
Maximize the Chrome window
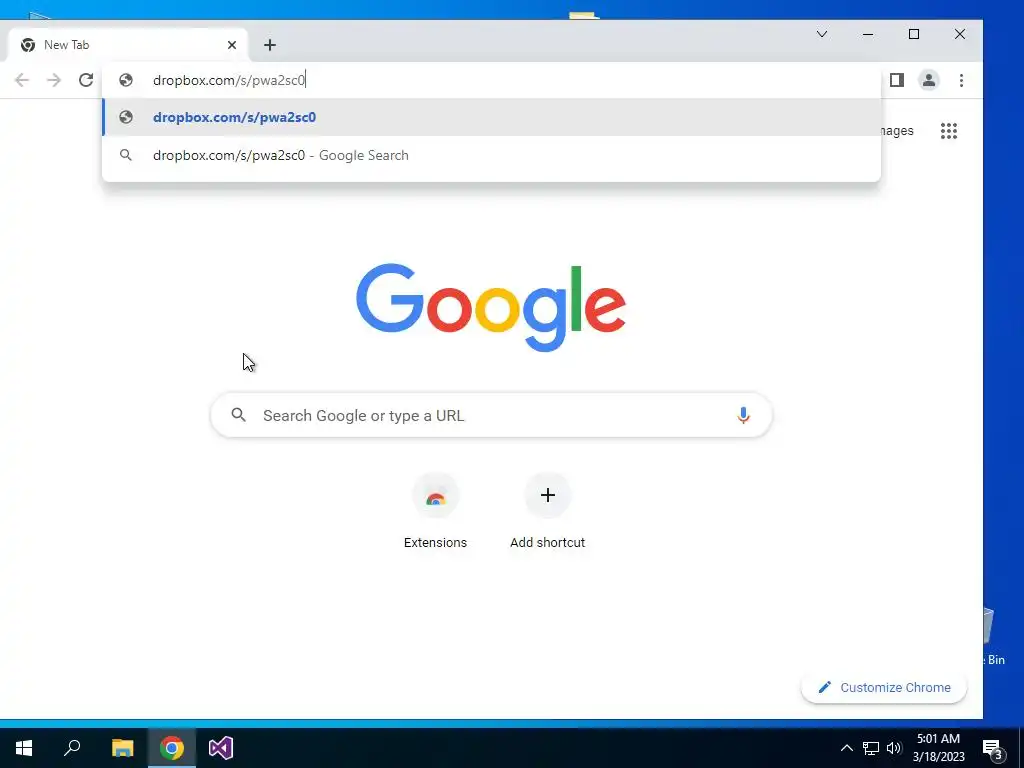pos(914,34)
